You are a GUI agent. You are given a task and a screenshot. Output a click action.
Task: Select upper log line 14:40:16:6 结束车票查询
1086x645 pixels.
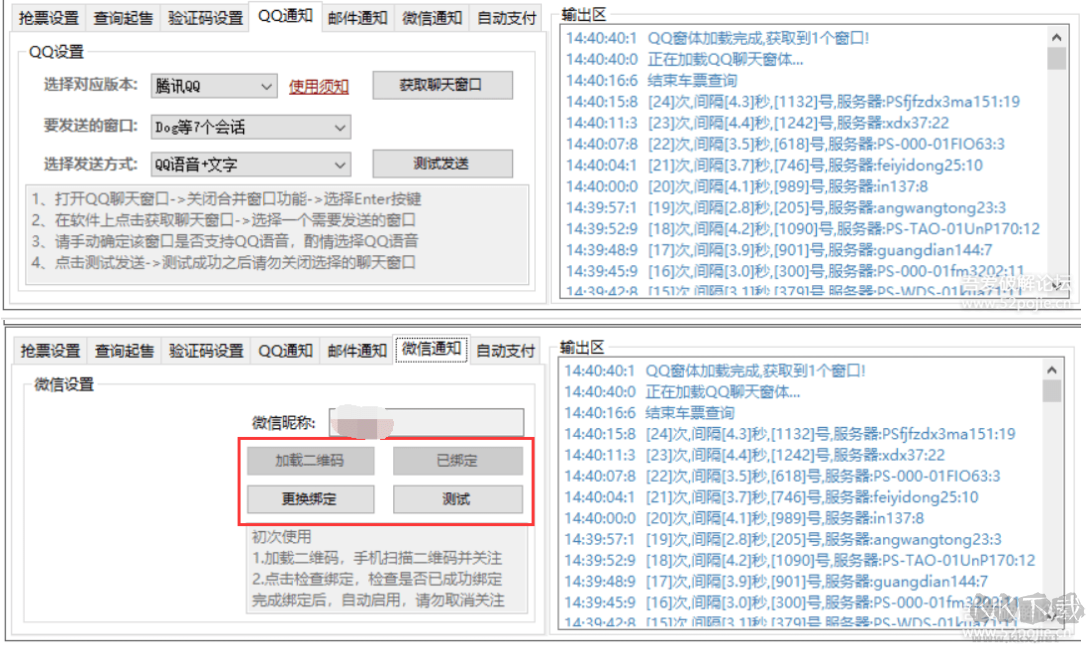pos(652,80)
